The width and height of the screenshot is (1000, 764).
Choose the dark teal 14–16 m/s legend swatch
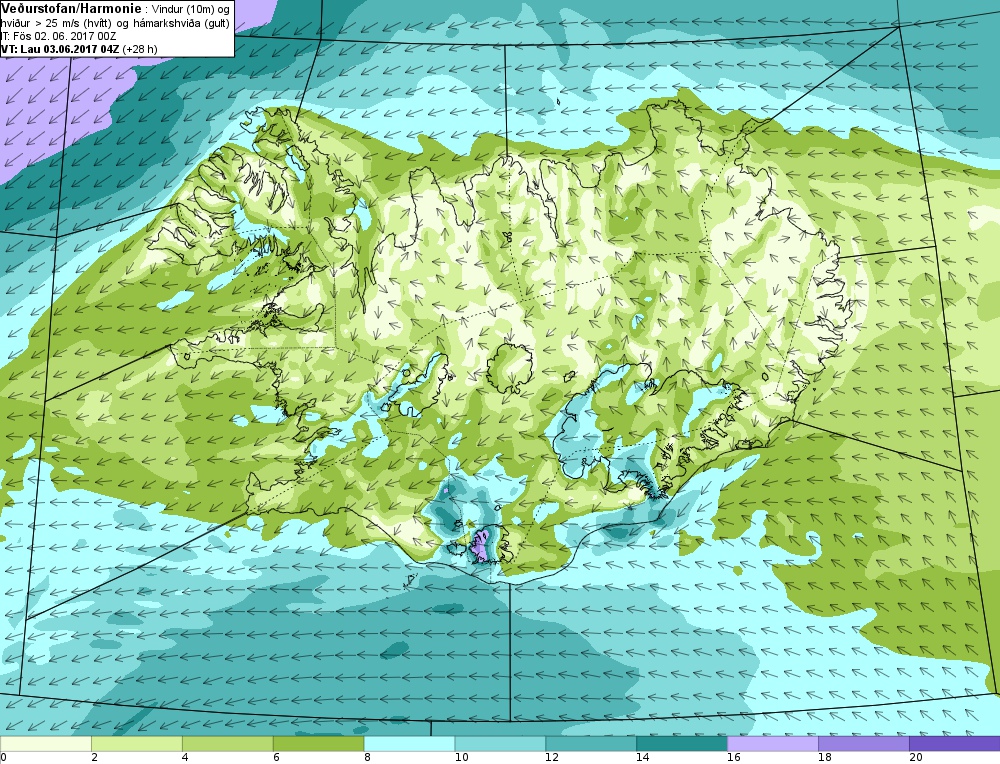(x=682, y=744)
